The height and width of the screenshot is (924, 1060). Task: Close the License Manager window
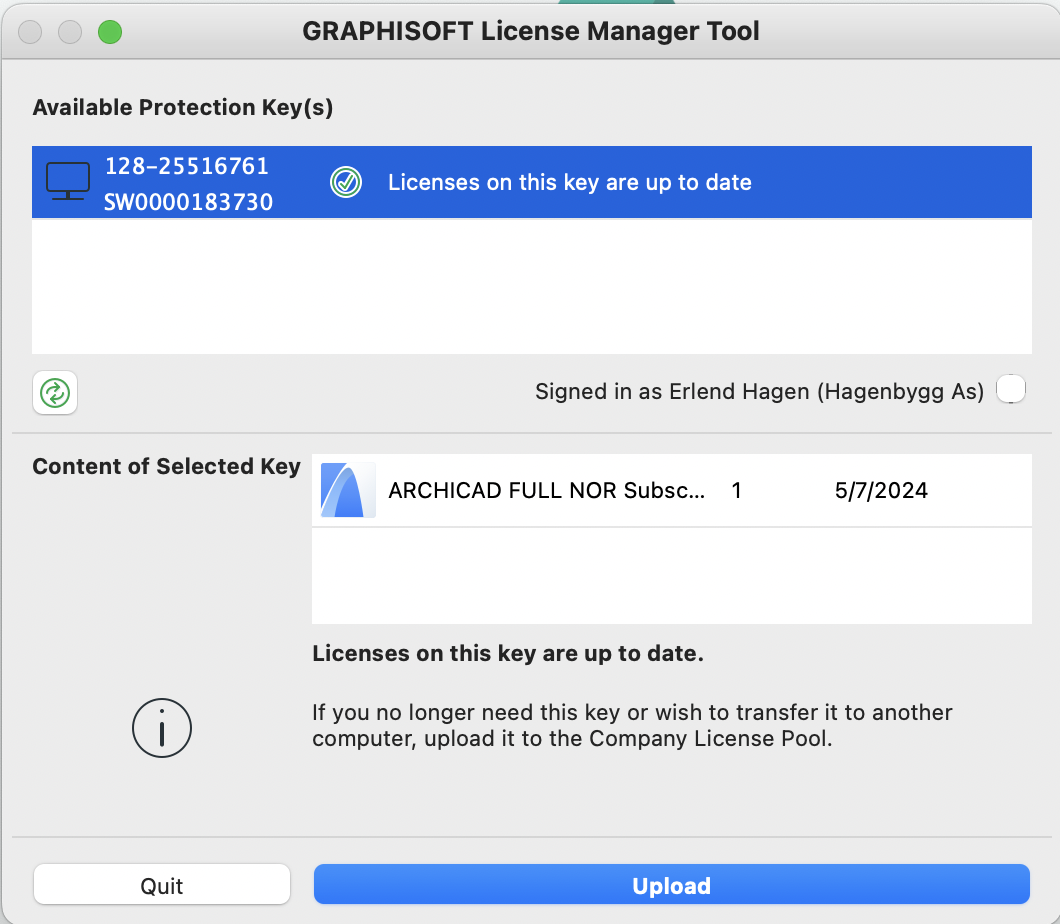[30, 32]
